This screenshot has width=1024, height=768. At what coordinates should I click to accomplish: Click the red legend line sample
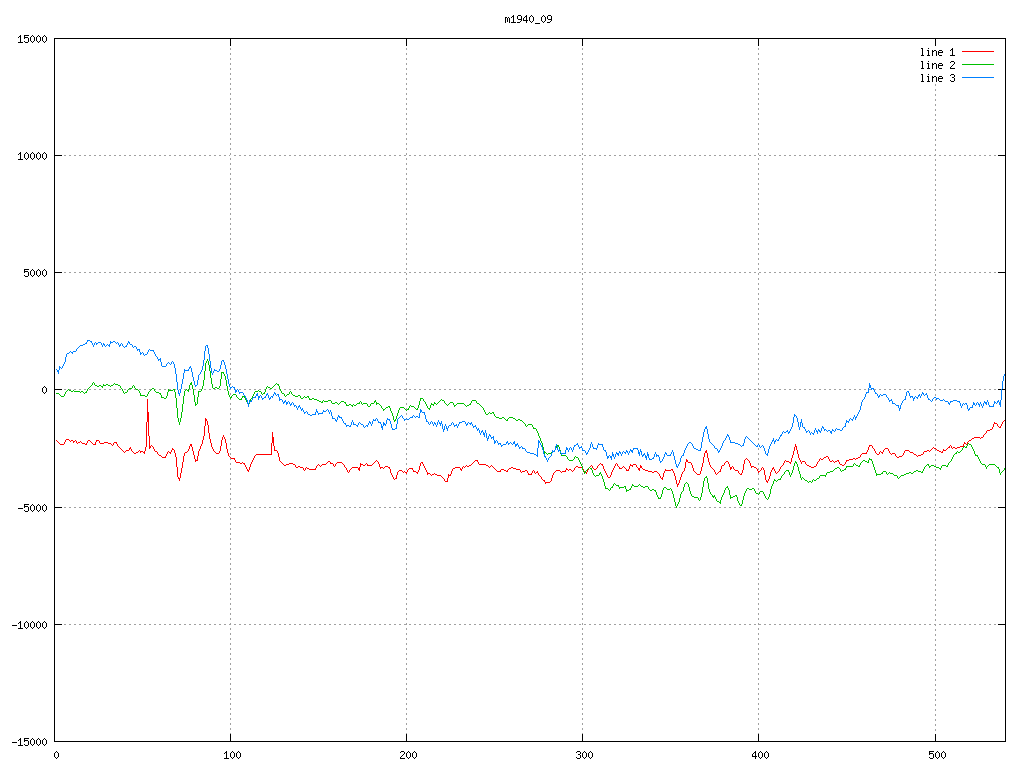pyautogui.click(x=978, y=52)
